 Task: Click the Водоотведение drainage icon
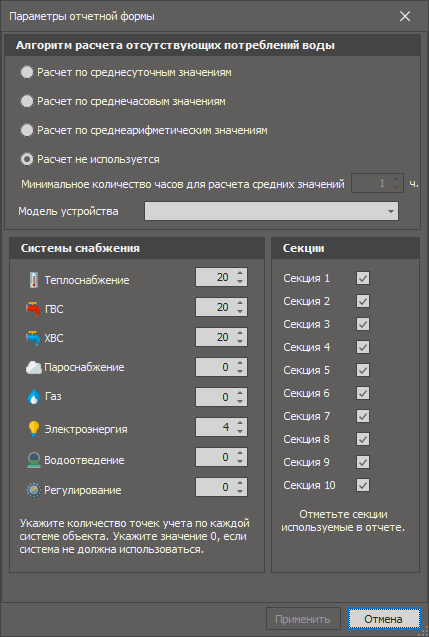pyautogui.click(x=34, y=460)
